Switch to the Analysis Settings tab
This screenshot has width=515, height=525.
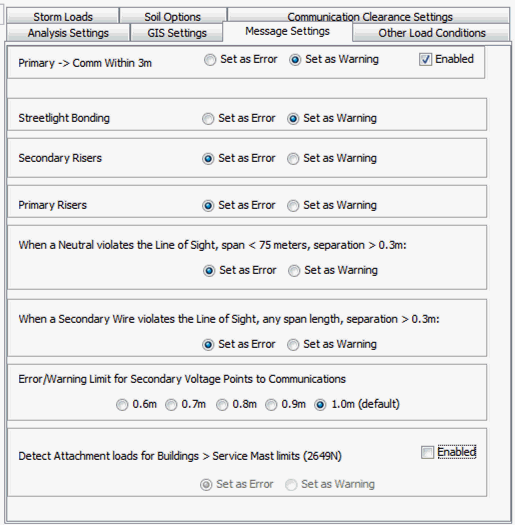[x=68, y=33]
